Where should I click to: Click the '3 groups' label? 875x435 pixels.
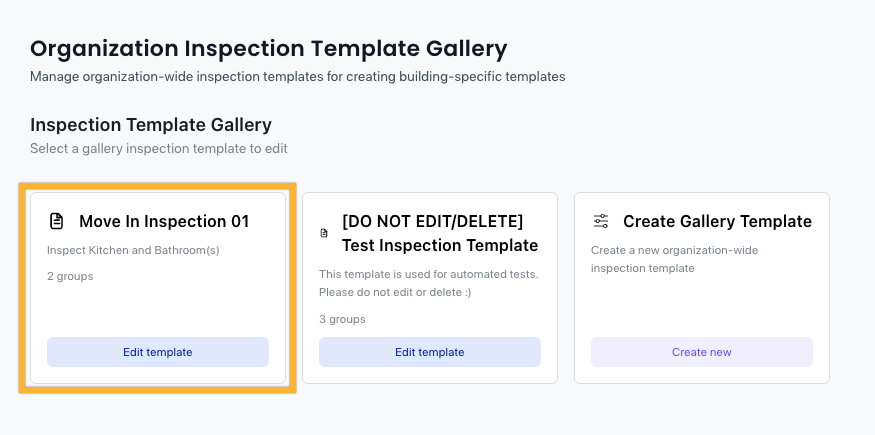tap(342, 319)
